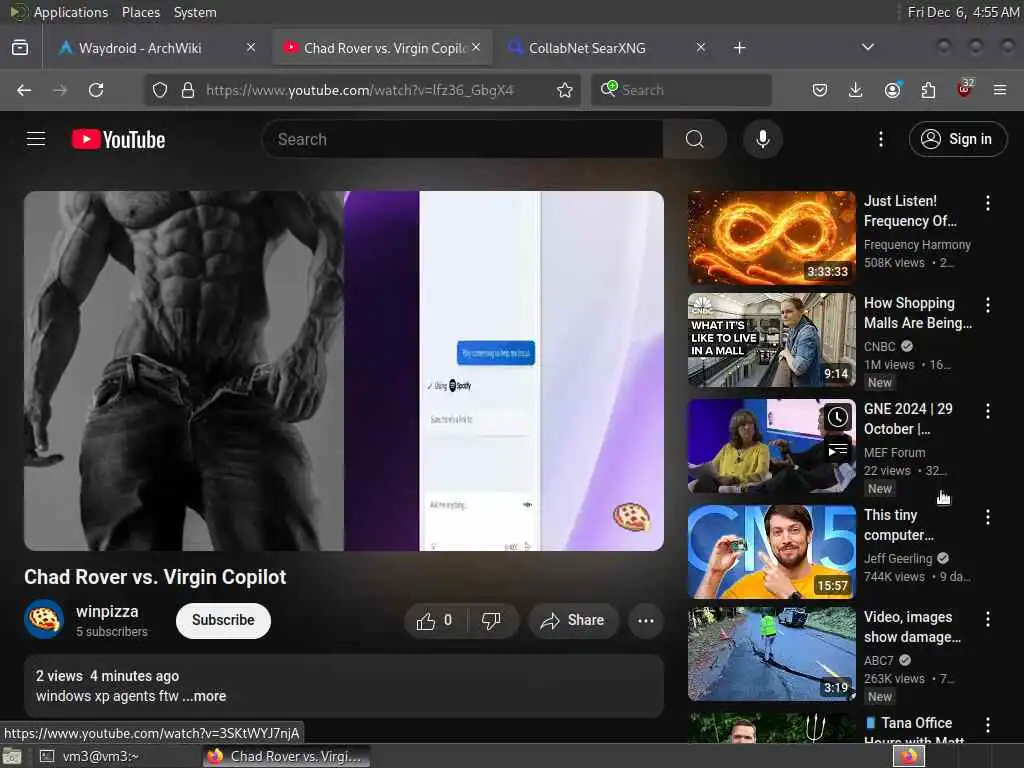
Task: Play the main Chad Rover video player
Action: pos(344,370)
